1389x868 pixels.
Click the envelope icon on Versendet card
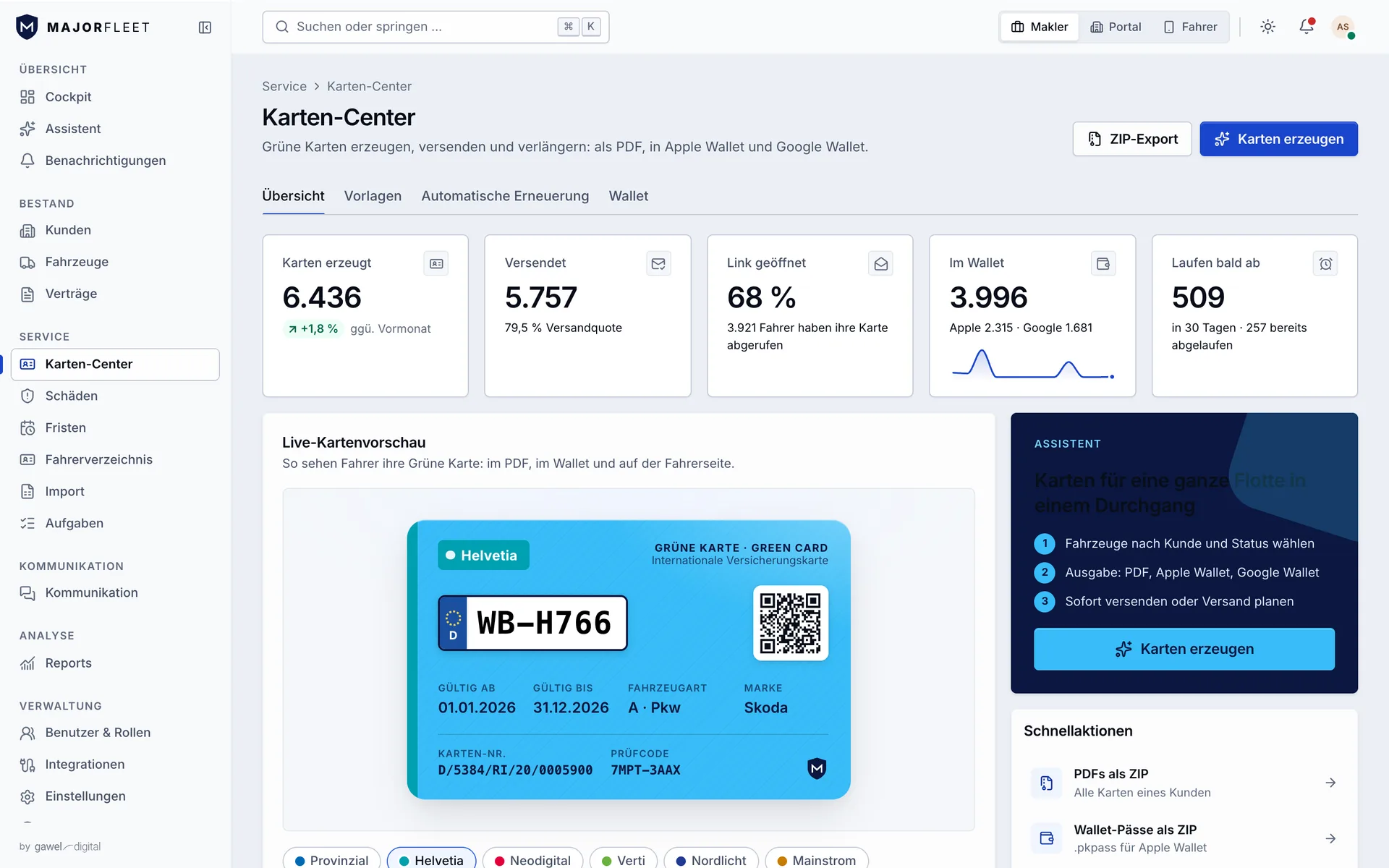658,264
